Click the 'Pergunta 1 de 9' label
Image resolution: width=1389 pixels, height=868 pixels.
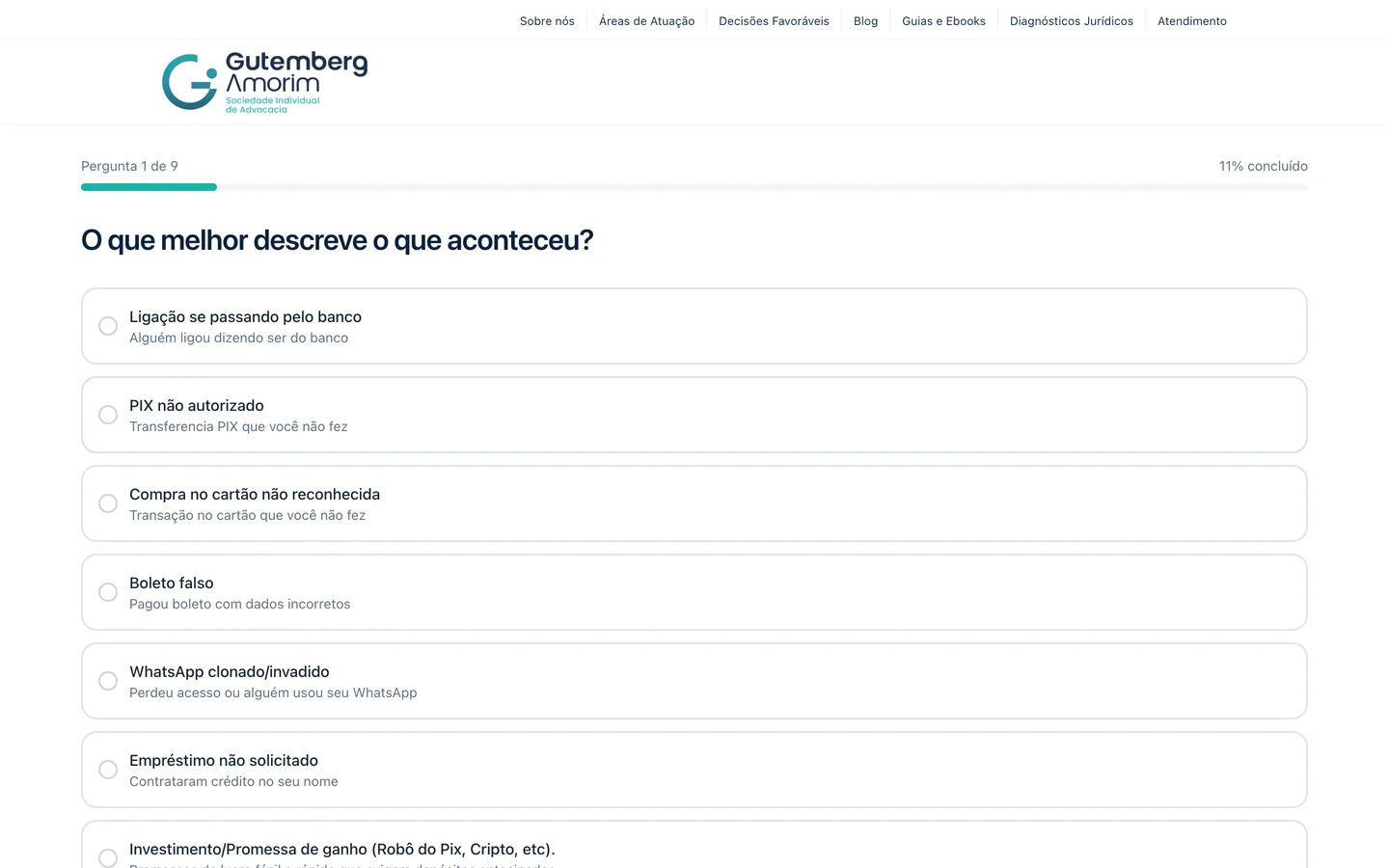pos(129,166)
